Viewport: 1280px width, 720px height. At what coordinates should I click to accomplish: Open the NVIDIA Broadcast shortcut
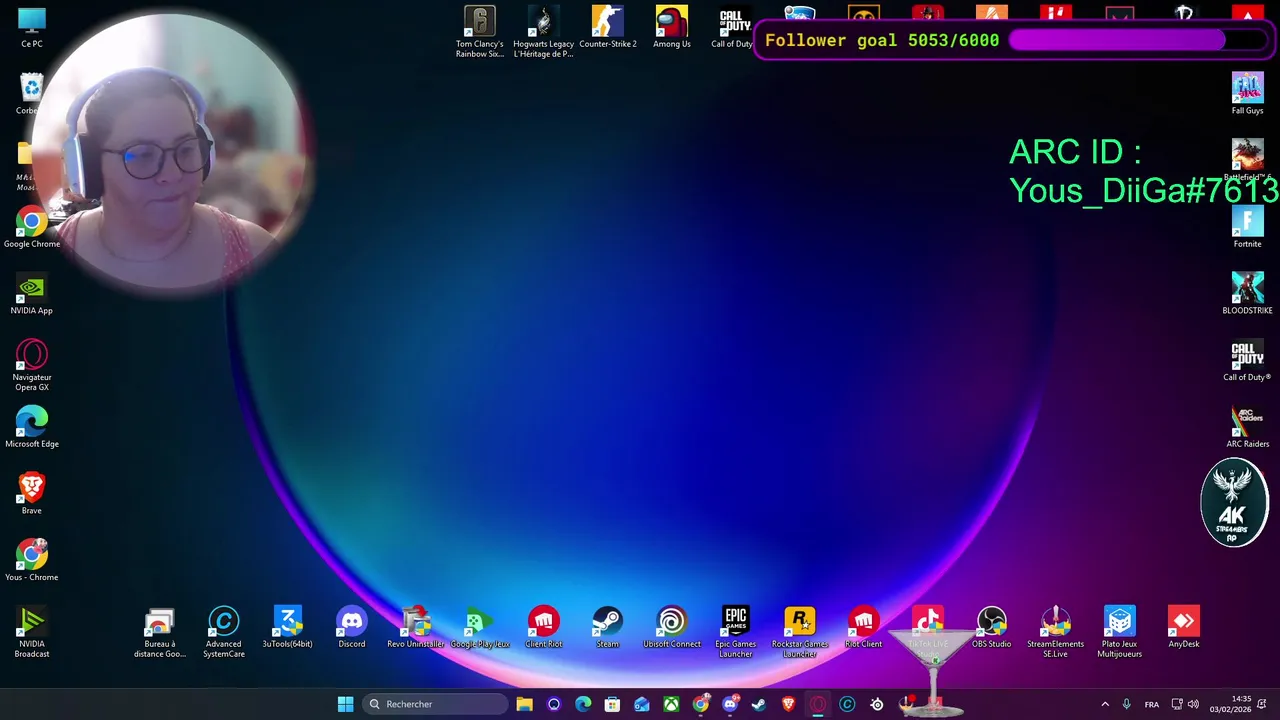tap(32, 633)
